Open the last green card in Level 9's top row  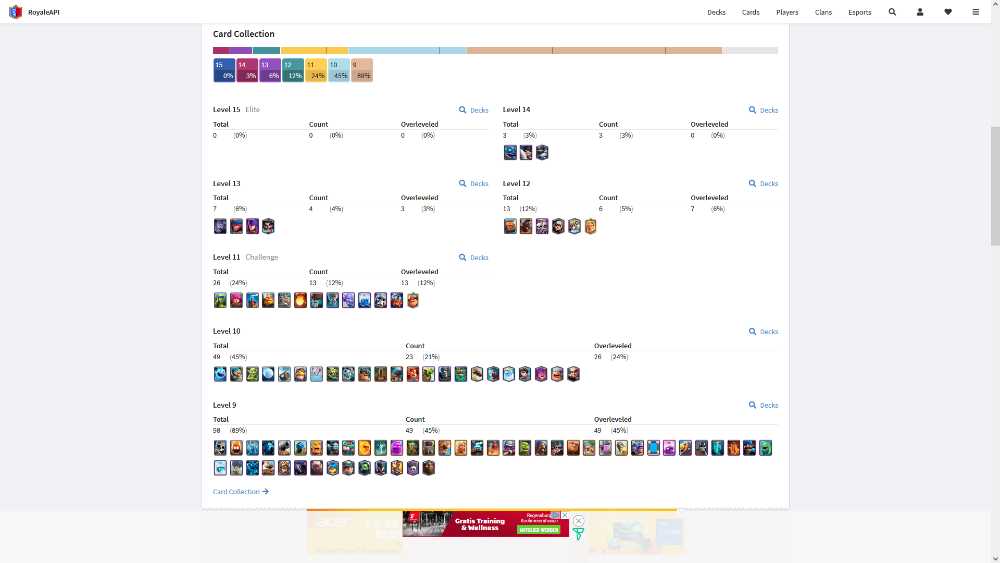click(765, 448)
